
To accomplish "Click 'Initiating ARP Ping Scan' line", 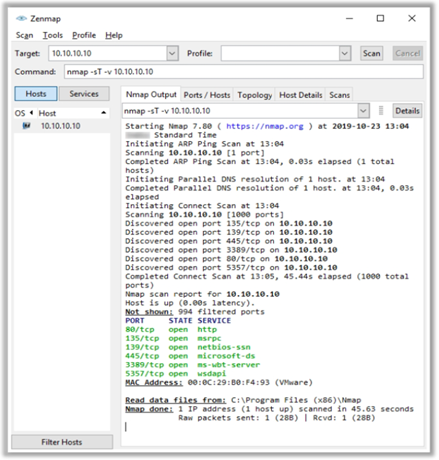I will 204,144.
